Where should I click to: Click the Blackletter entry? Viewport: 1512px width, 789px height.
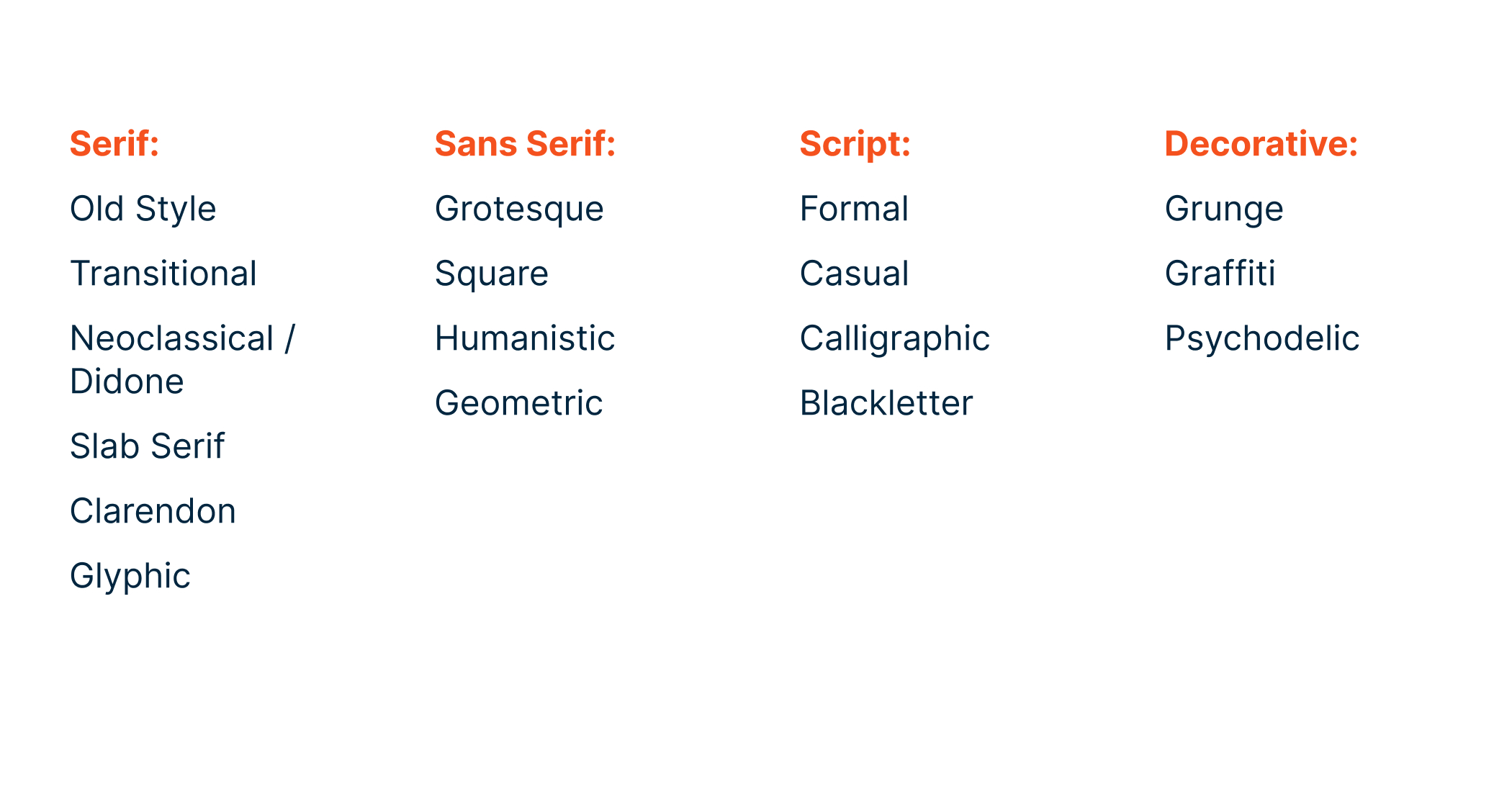(x=886, y=403)
